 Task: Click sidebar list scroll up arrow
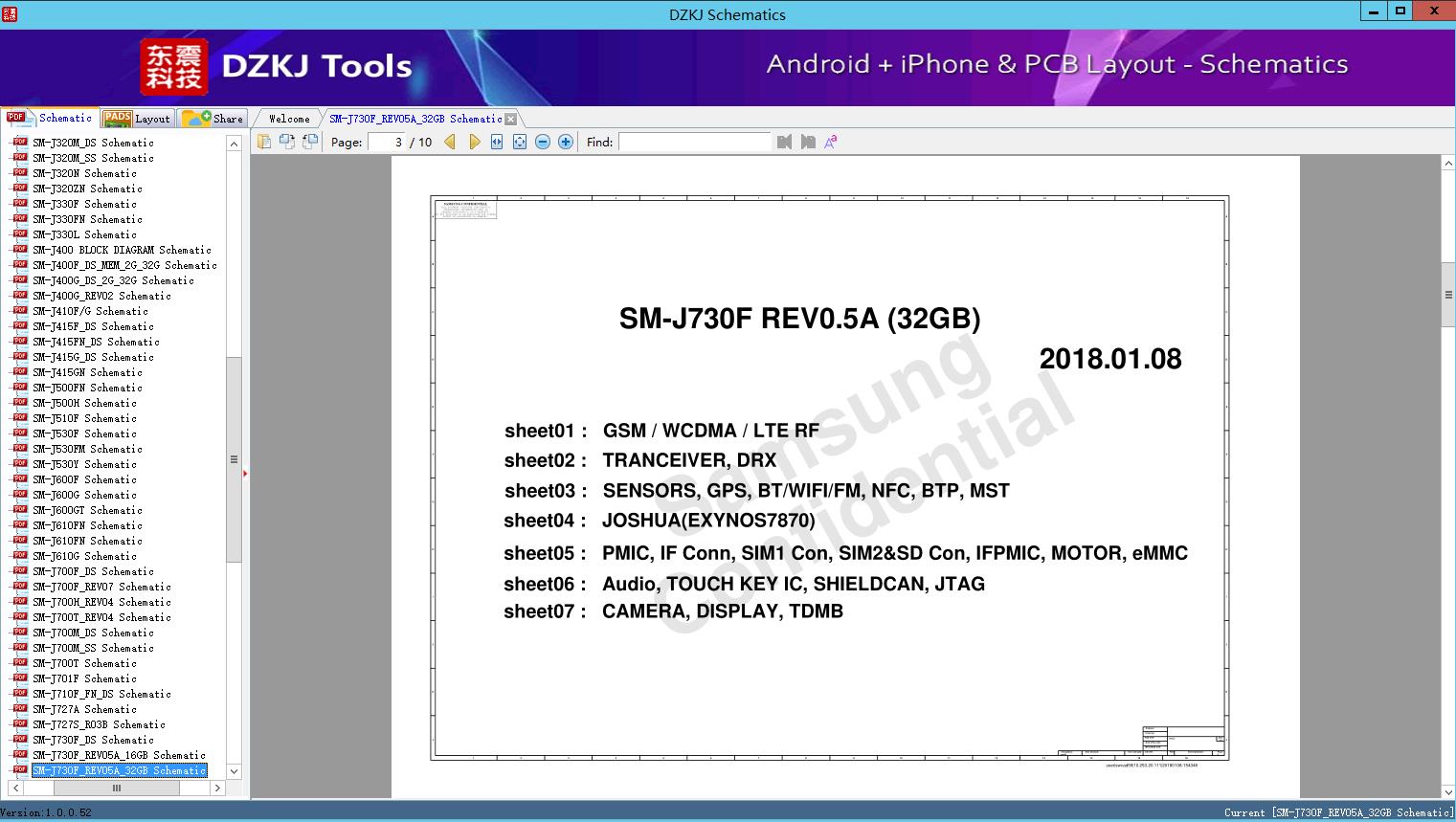[x=234, y=144]
